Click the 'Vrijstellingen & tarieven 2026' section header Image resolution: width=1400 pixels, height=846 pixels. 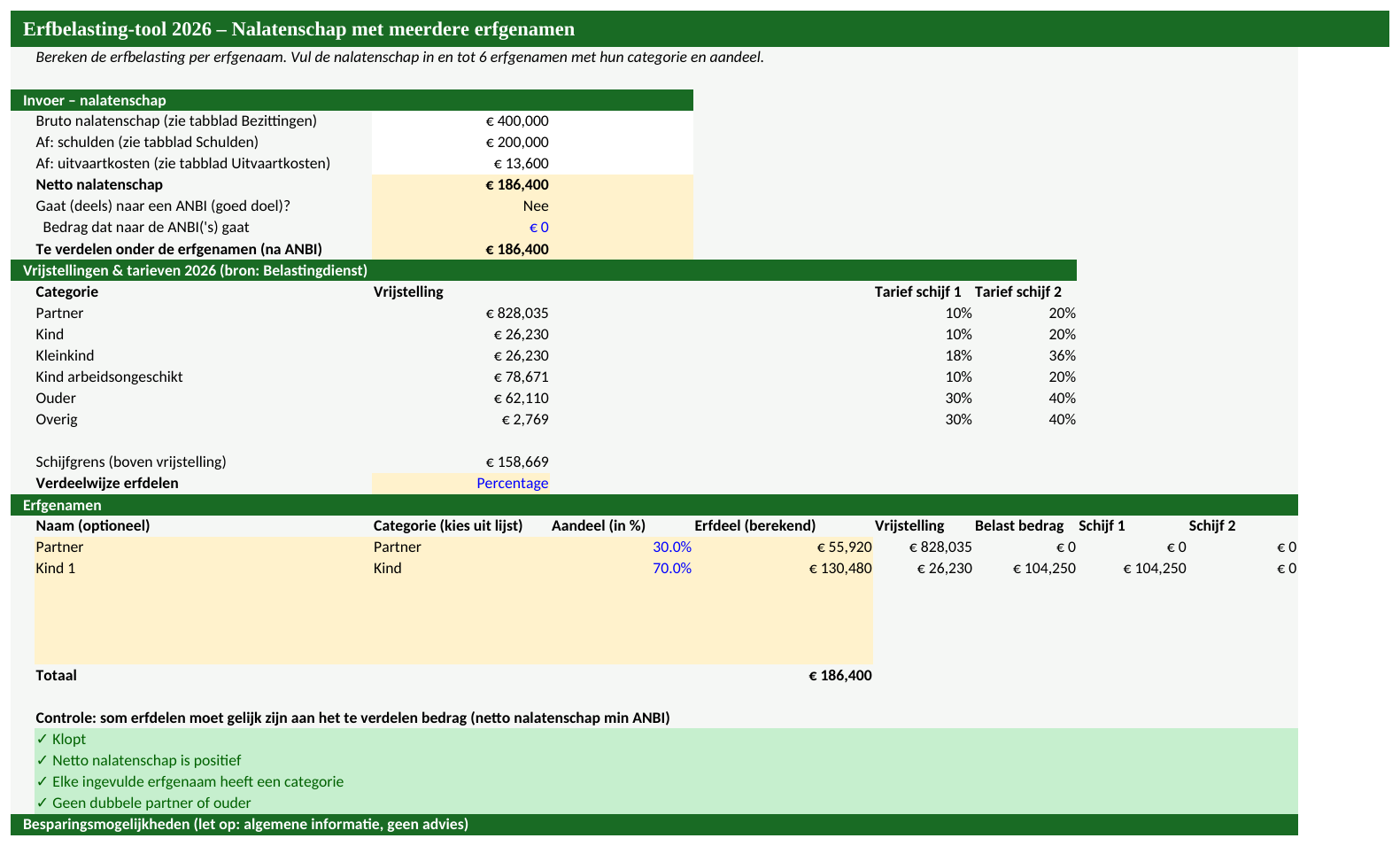(544, 270)
